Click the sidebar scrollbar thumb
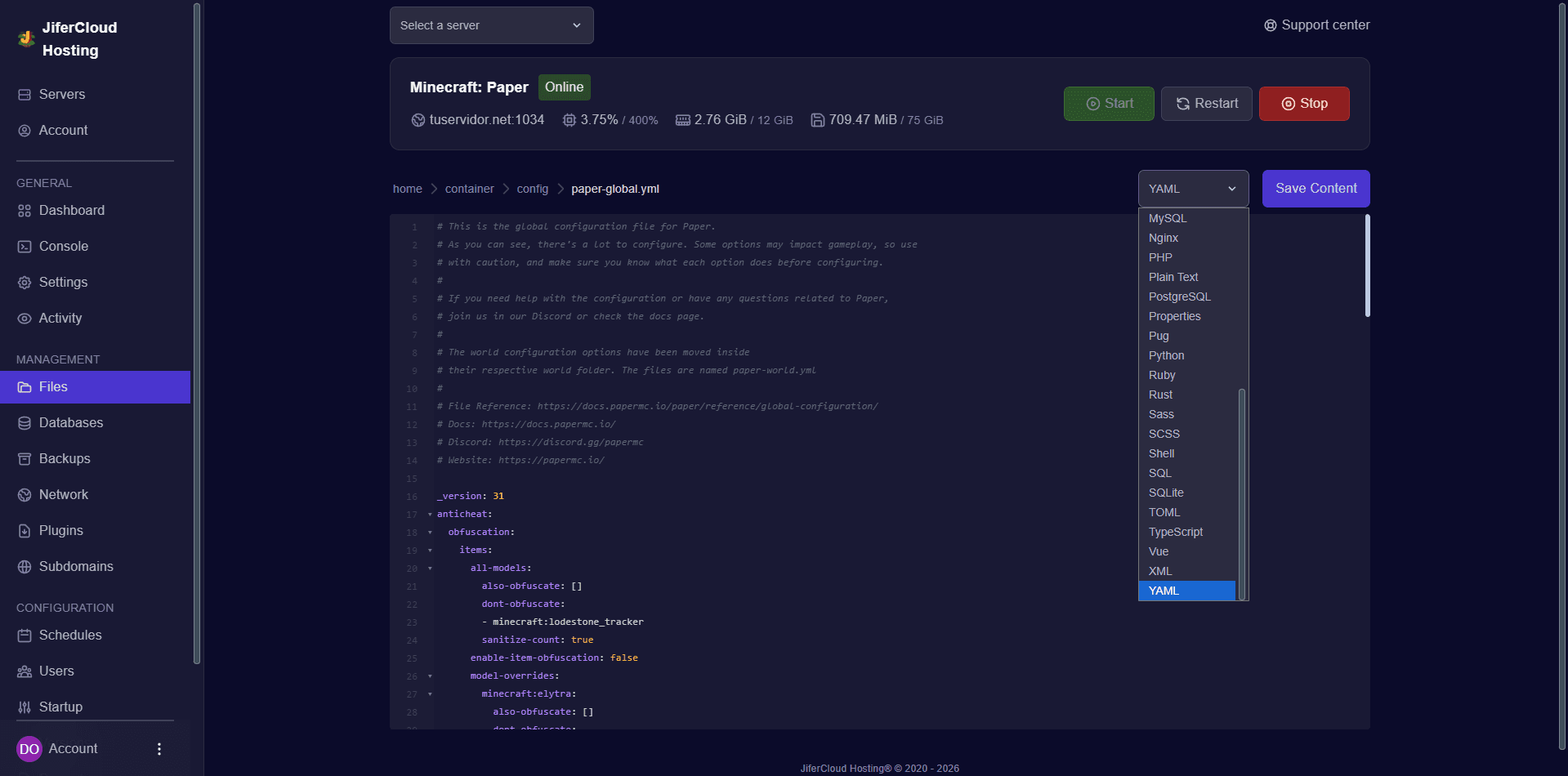The height and width of the screenshot is (776, 1568). click(x=196, y=333)
